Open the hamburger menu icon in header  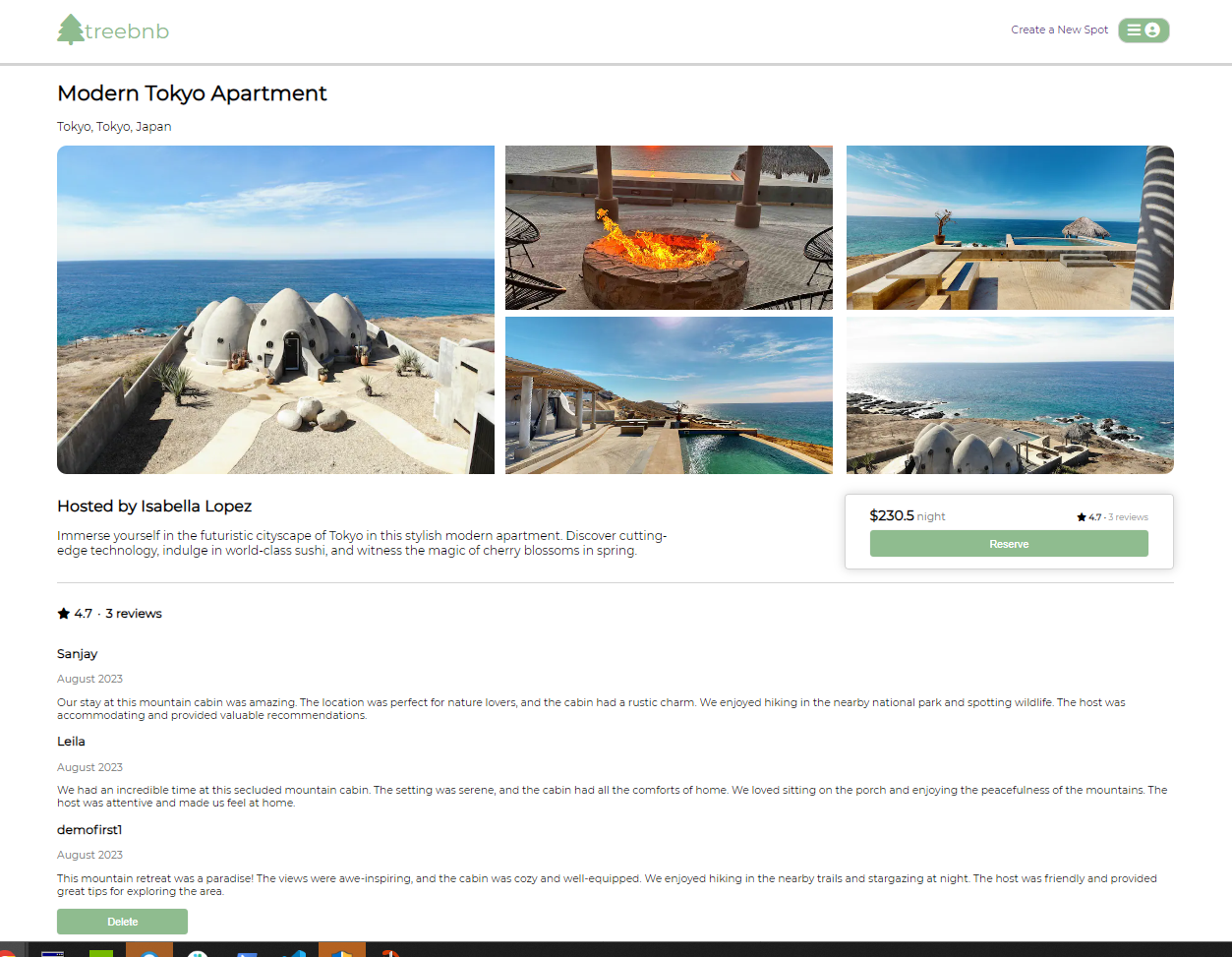point(1134,30)
